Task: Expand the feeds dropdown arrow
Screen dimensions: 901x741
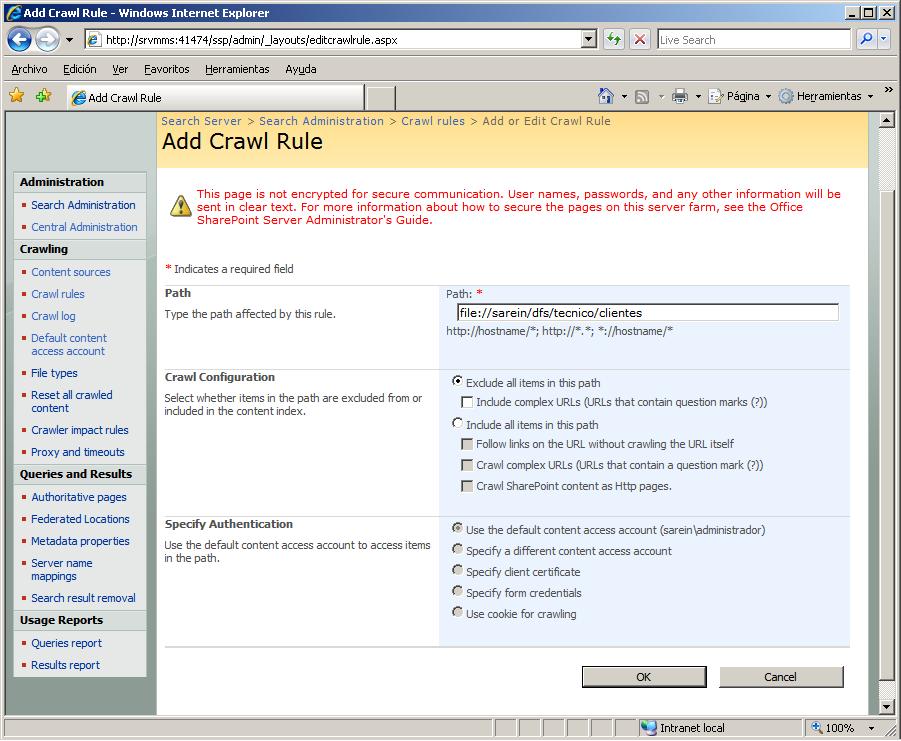Action: (661, 97)
